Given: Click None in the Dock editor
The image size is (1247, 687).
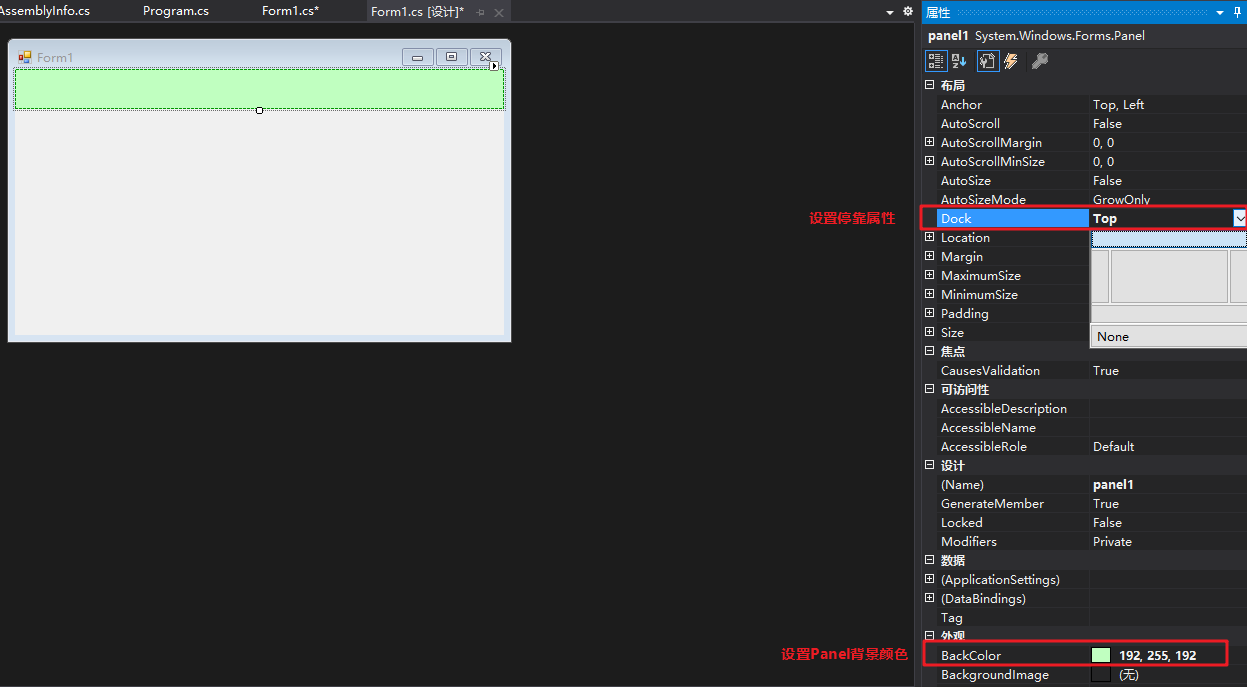Looking at the screenshot, I should click(x=1112, y=336).
